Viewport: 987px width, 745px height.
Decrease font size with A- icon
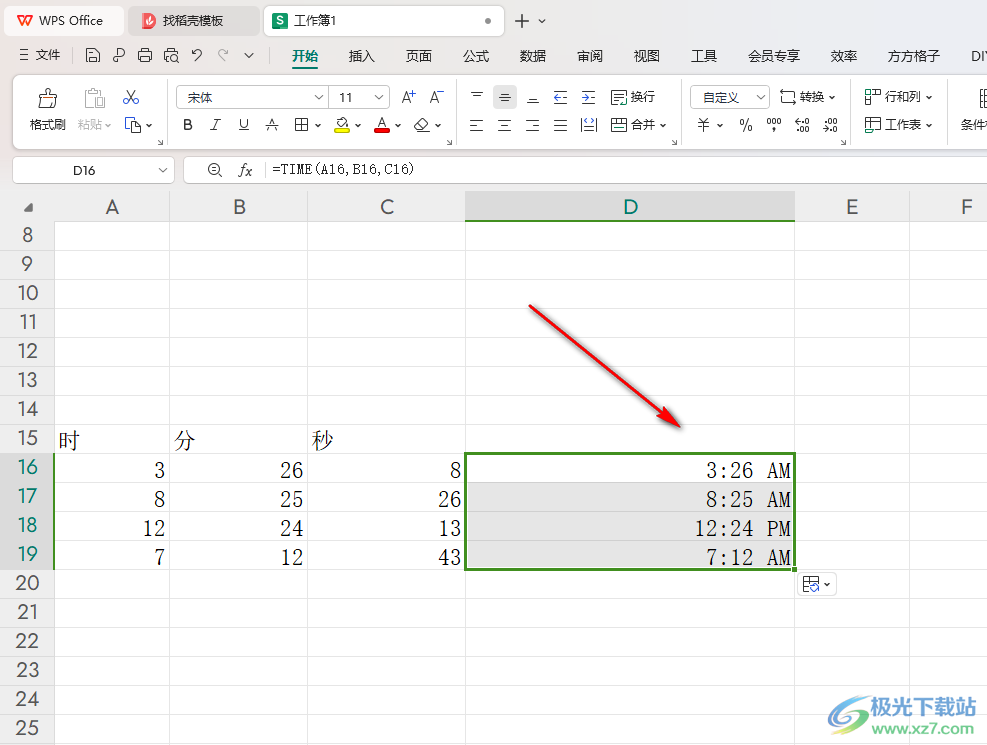point(436,97)
